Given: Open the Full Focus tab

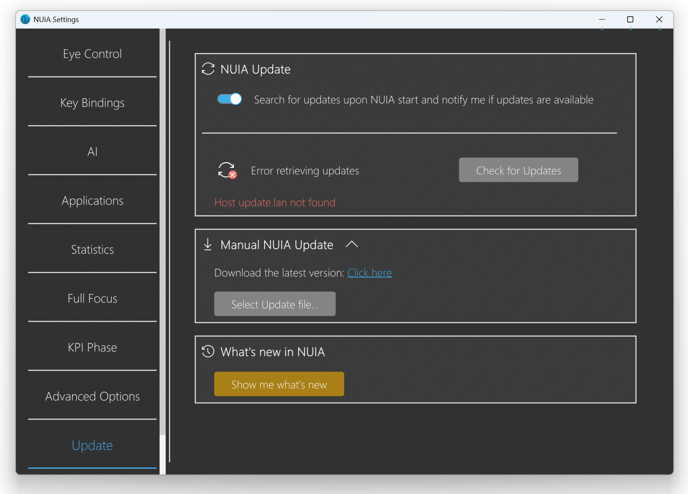Looking at the screenshot, I should 92,298.
